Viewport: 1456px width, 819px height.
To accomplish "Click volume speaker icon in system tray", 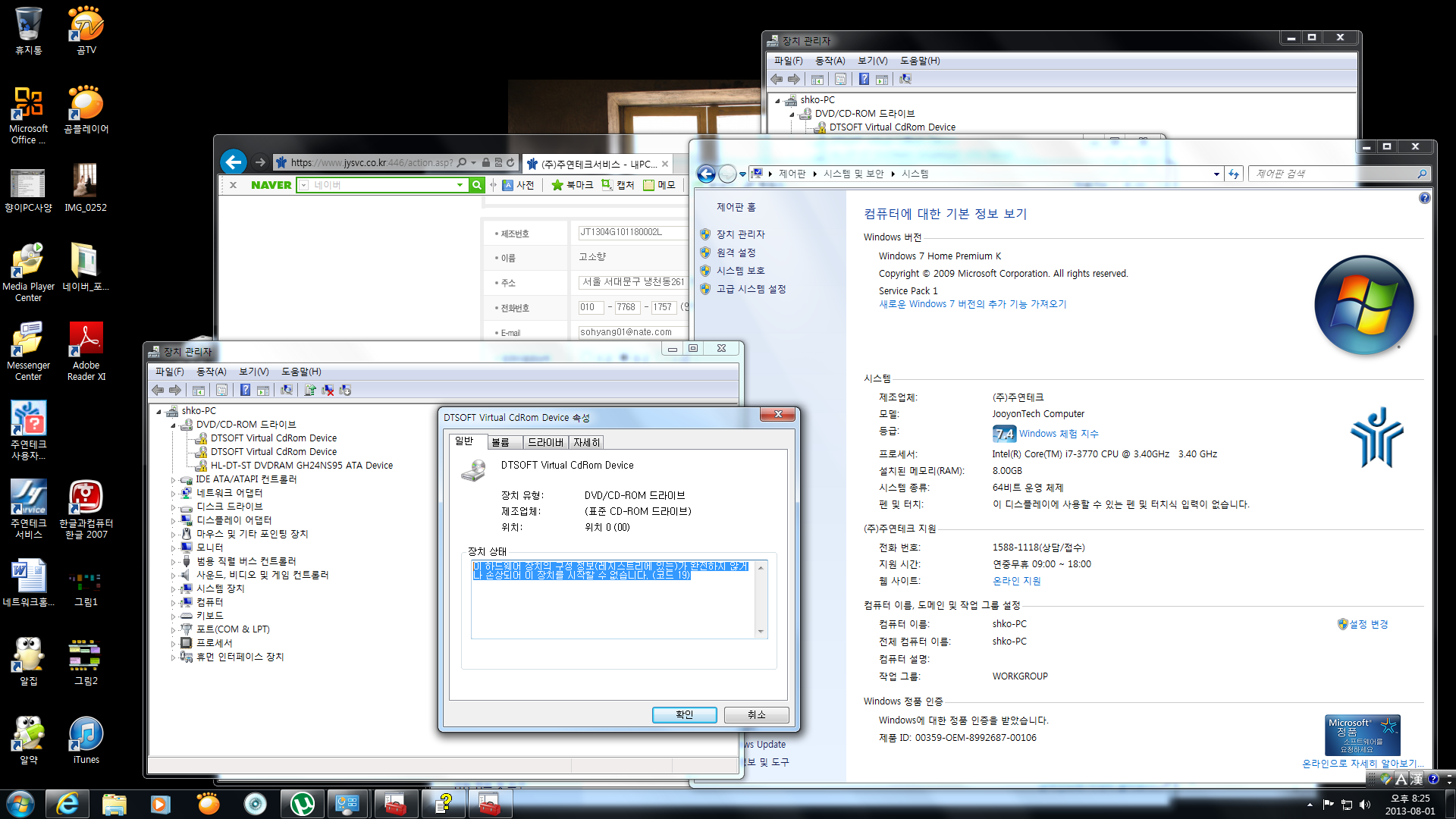I will (1365, 805).
